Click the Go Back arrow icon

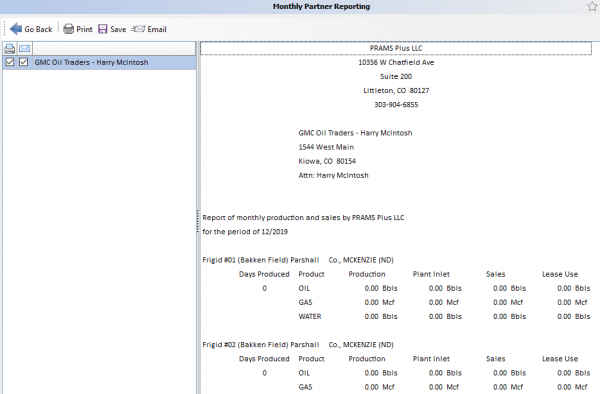(x=16, y=29)
